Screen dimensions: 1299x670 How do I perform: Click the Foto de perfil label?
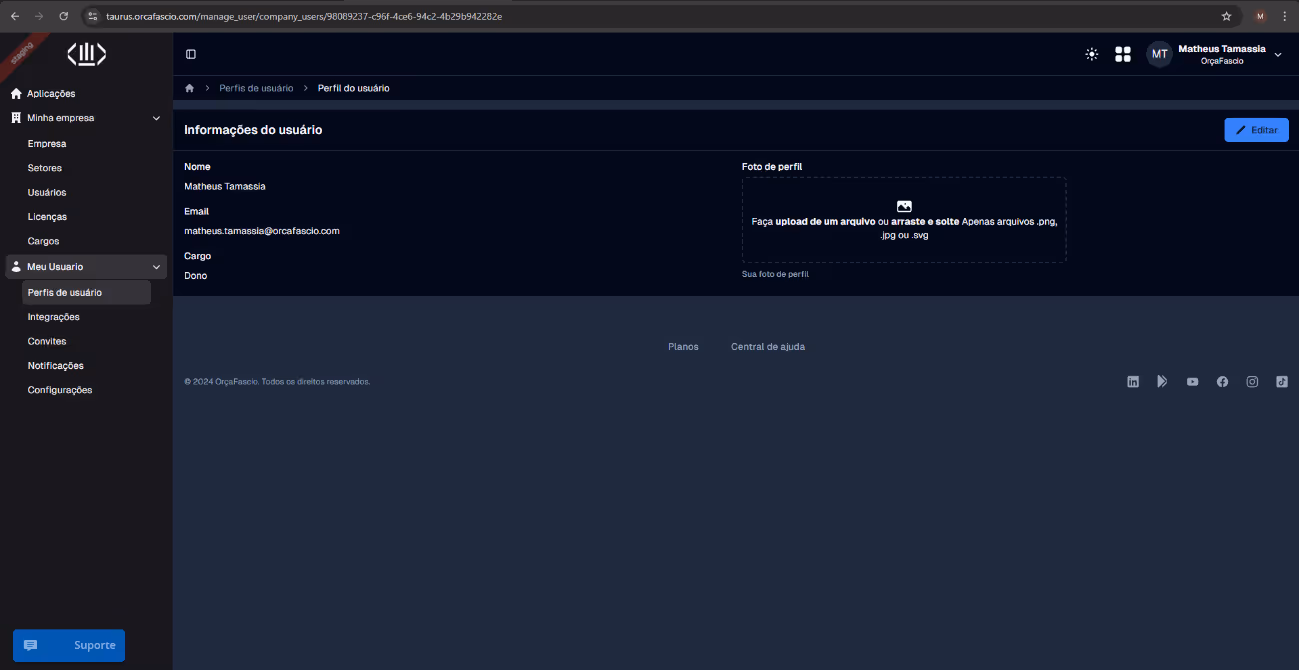pos(772,167)
